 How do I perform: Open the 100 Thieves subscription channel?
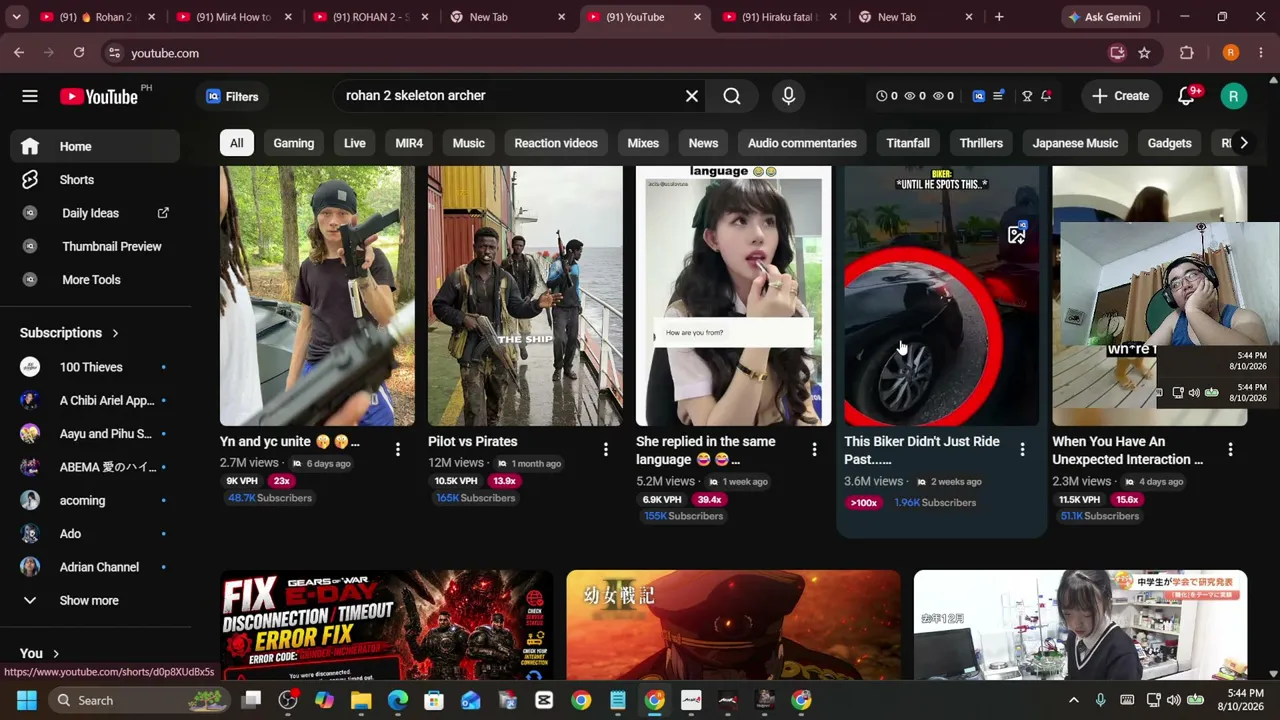(x=95, y=367)
